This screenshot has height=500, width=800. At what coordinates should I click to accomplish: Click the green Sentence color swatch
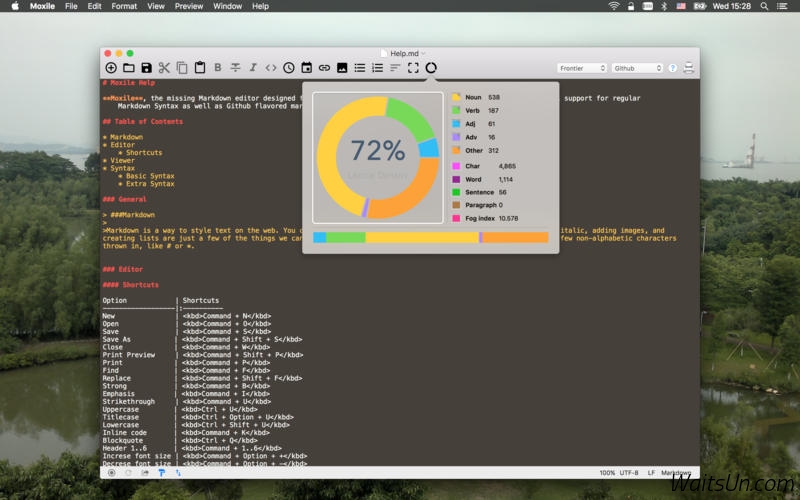(x=456, y=192)
